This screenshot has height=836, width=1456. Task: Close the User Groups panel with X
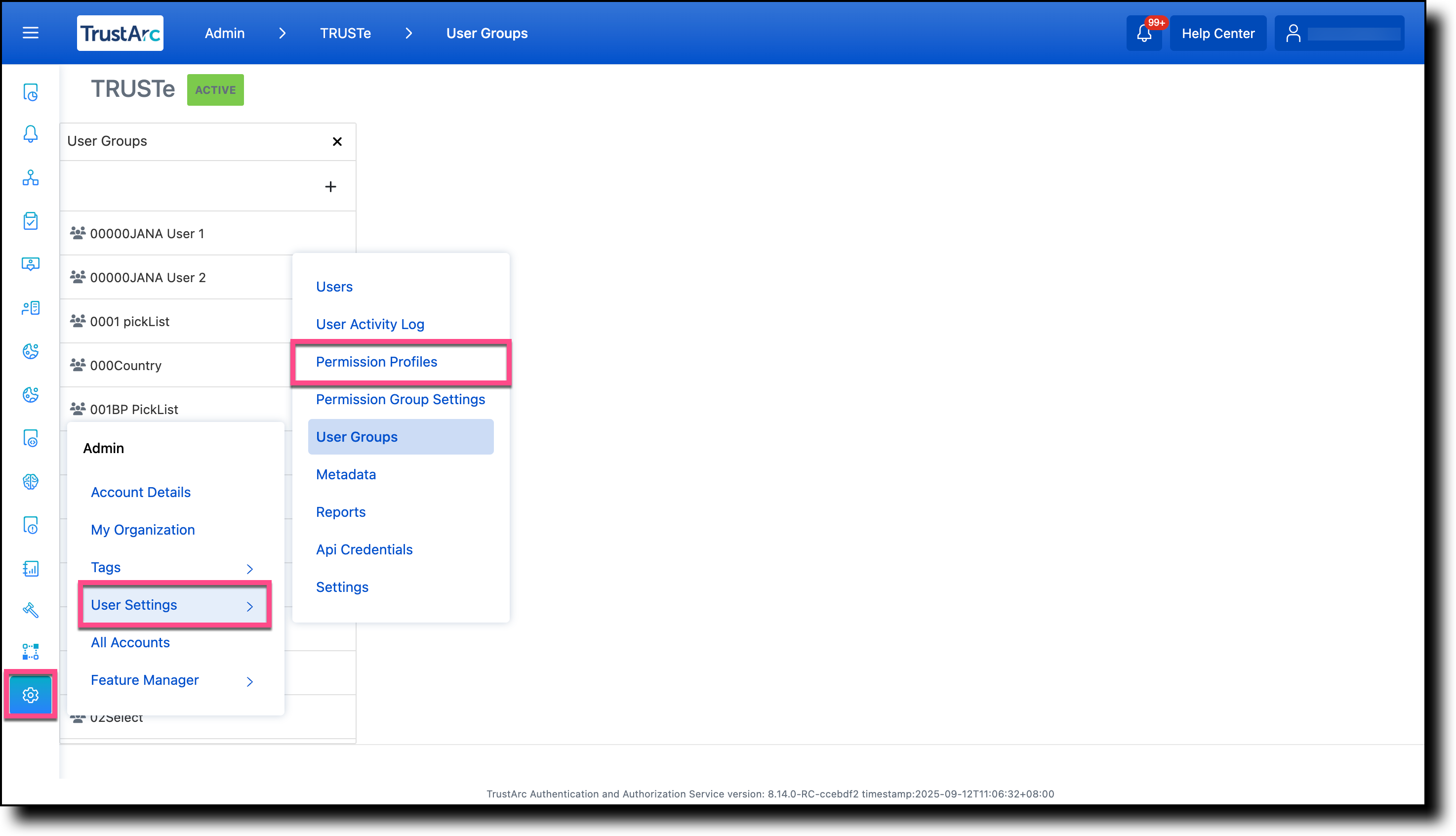(x=337, y=141)
